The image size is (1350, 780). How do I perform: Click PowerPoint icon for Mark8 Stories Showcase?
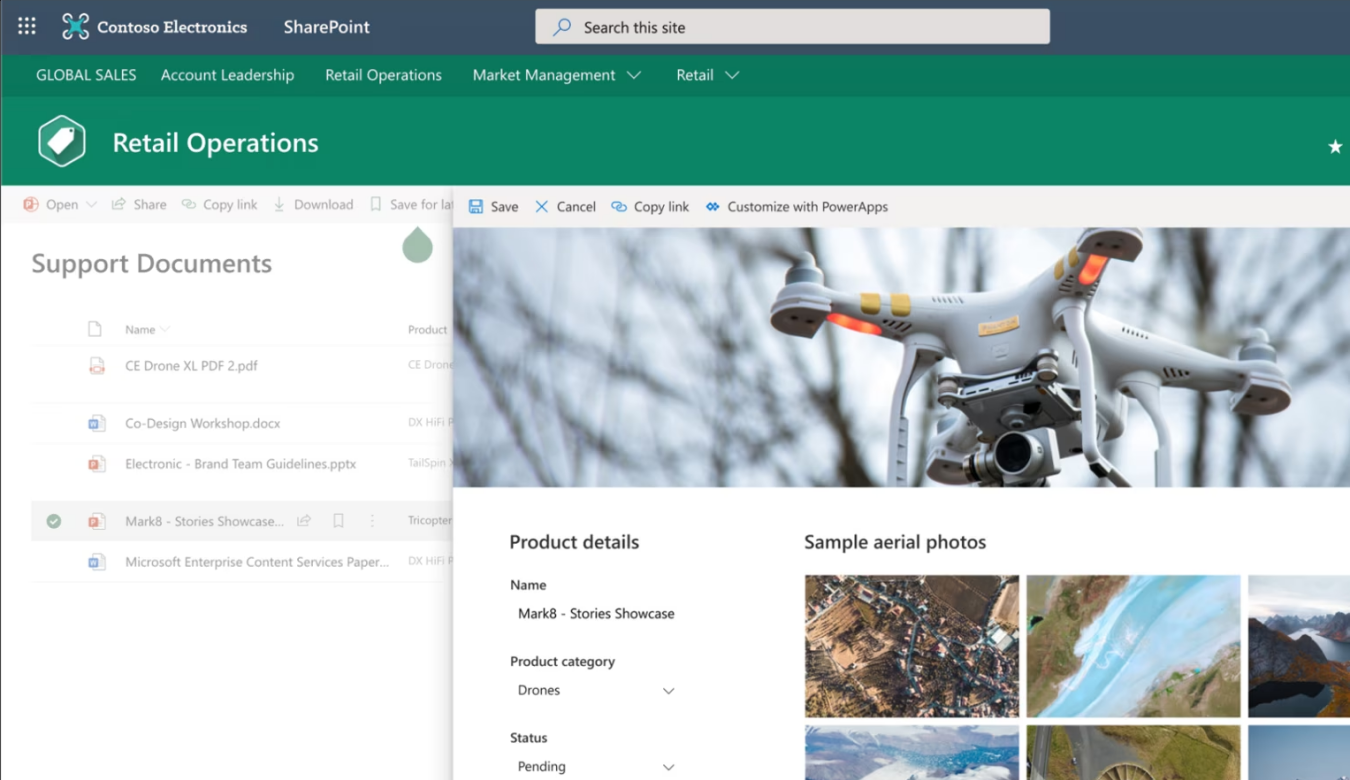96,521
